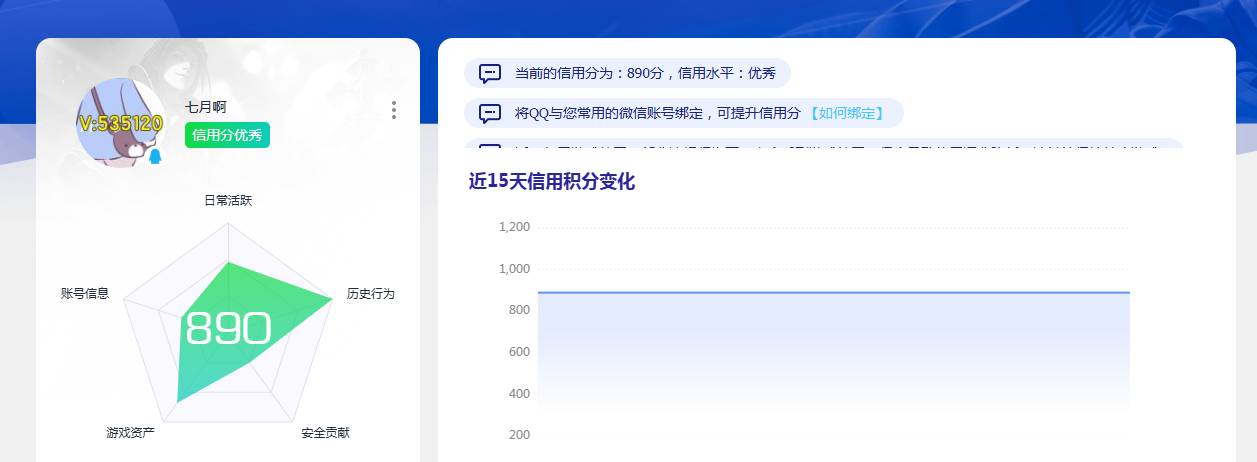Click the chat bubble icon beside WeChat binding tip
This screenshot has height=462, width=1257.
click(490, 113)
